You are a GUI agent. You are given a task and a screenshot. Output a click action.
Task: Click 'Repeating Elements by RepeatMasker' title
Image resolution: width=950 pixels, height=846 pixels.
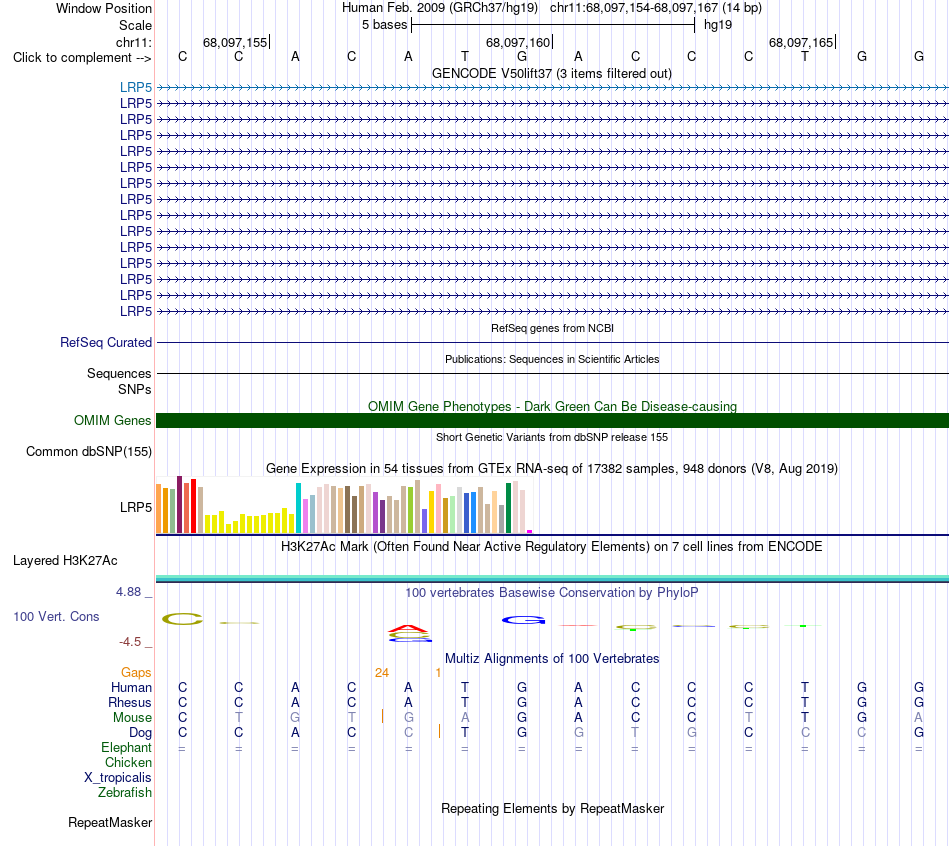(x=552, y=808)
